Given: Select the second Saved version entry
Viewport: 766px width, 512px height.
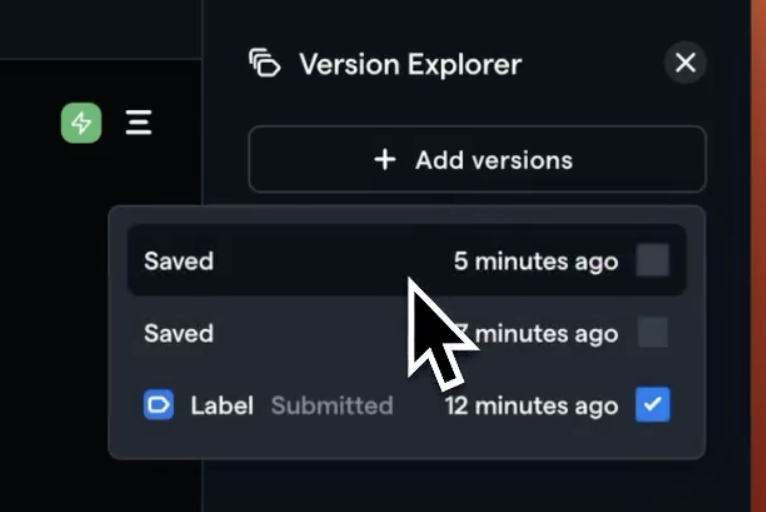Looking at the screenshot, I should [406, 333].
